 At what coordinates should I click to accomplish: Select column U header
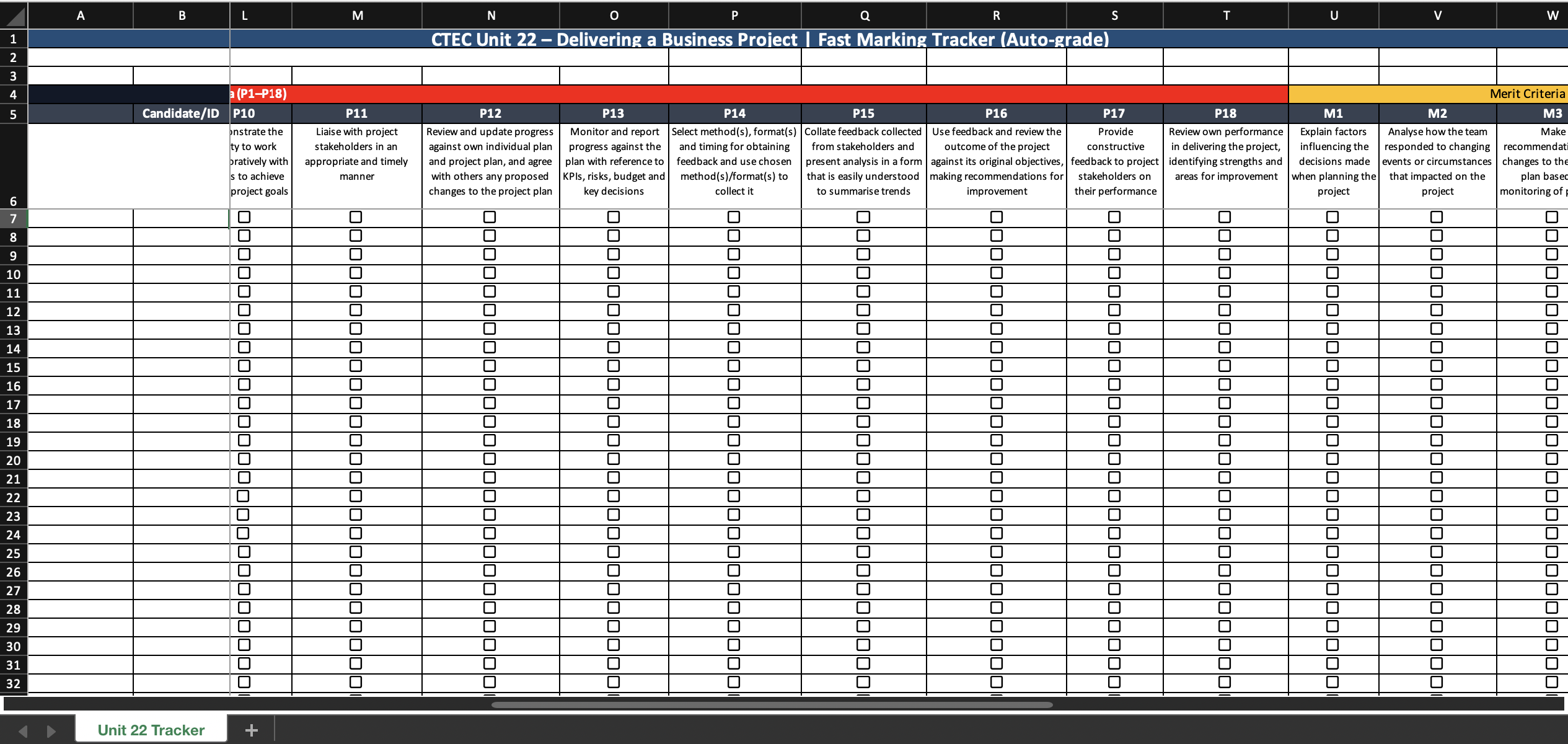pos(1334,15)
